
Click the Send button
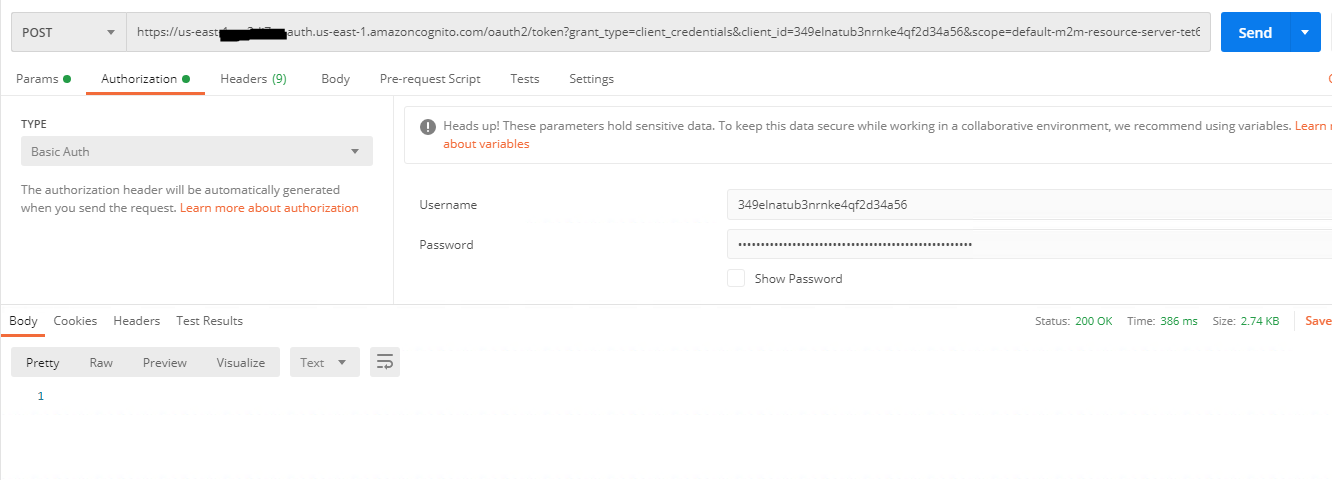coord(1254,33)
